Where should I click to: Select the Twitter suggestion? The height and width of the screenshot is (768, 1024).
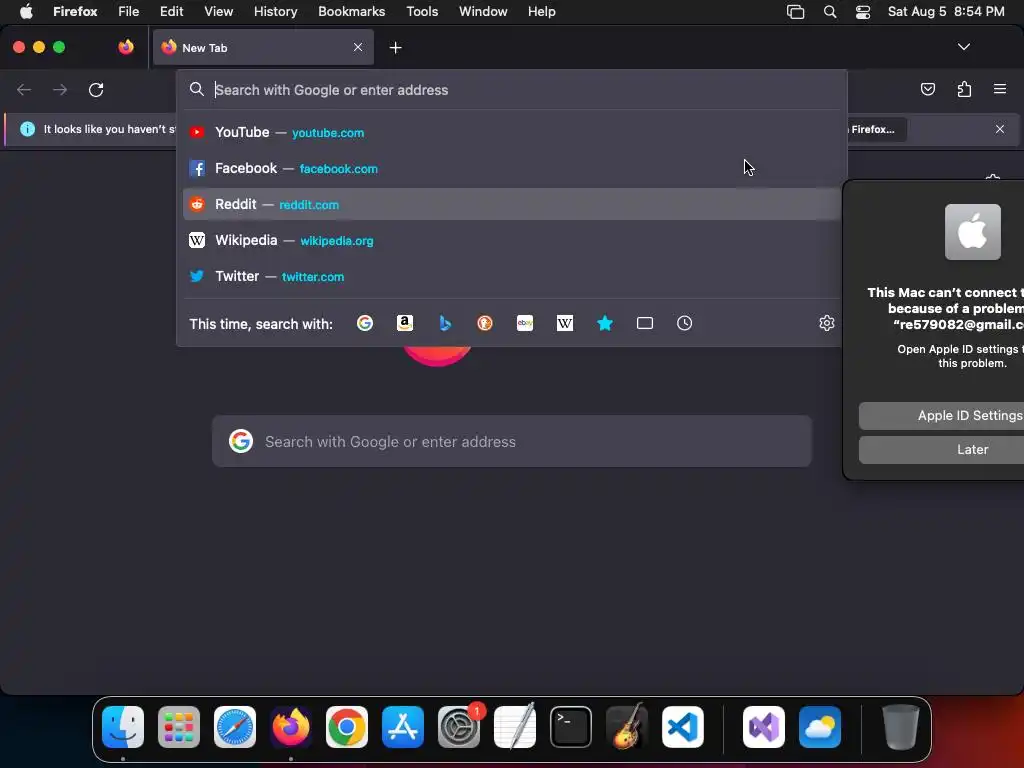[x=512, y=276]
